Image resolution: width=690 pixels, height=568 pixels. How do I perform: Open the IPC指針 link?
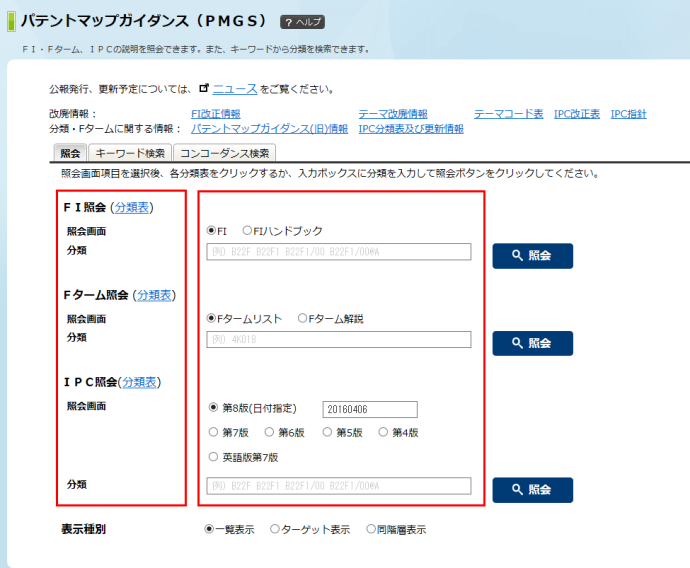(628, 114)
